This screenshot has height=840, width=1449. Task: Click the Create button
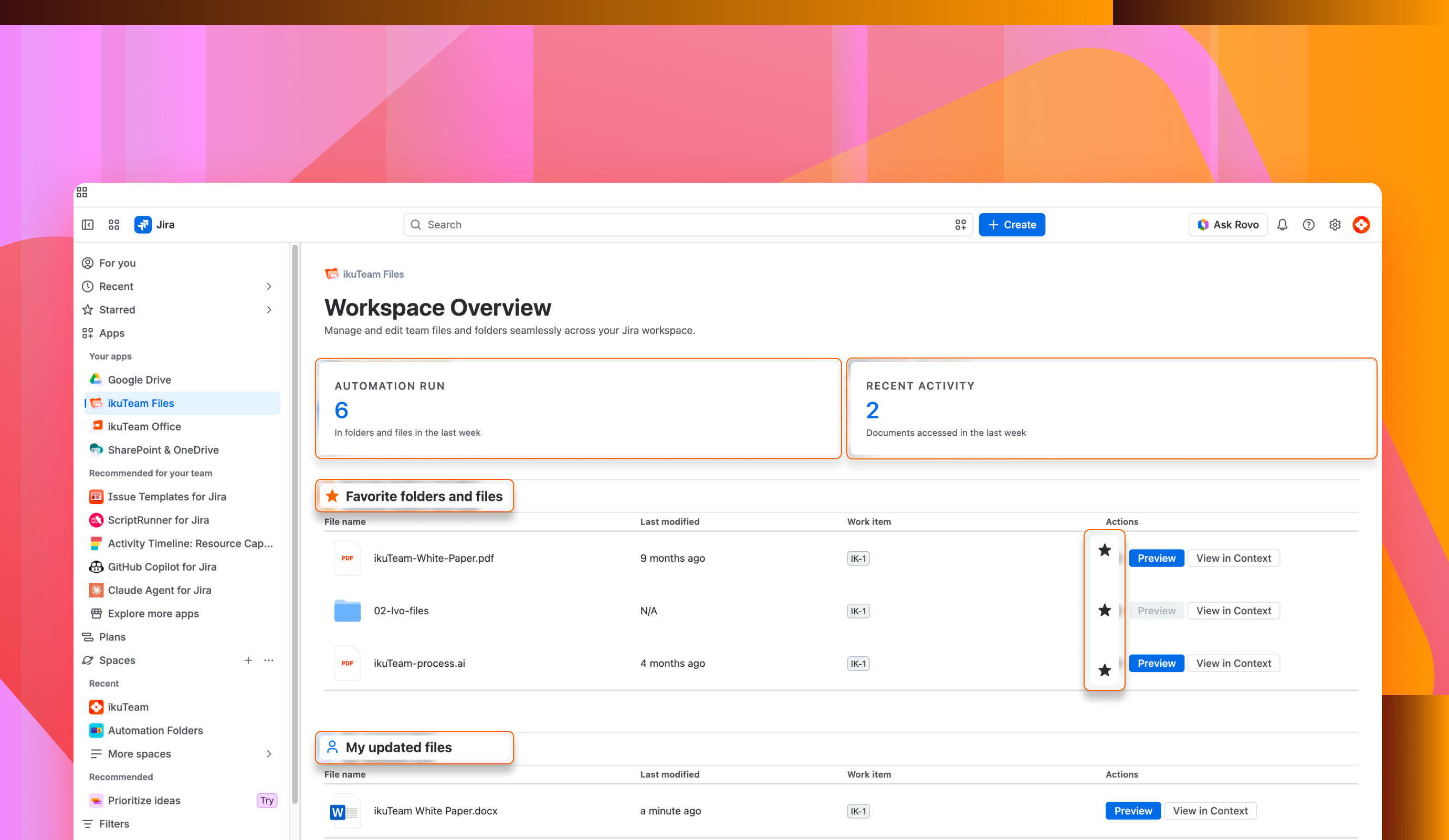click(1012, 225)
